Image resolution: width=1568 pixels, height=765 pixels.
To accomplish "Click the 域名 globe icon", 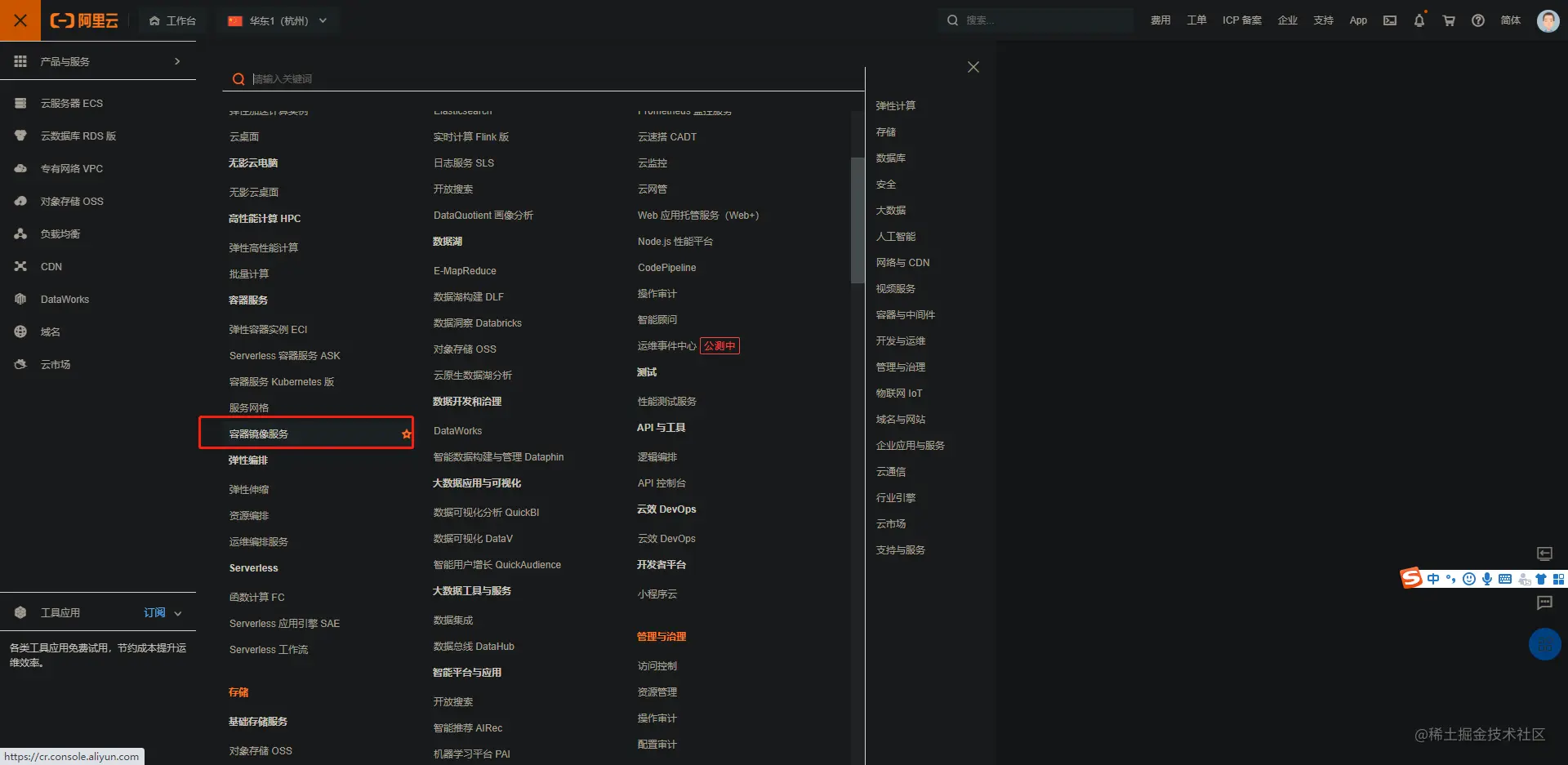I will pyautogui.click(x=20, y=331).
